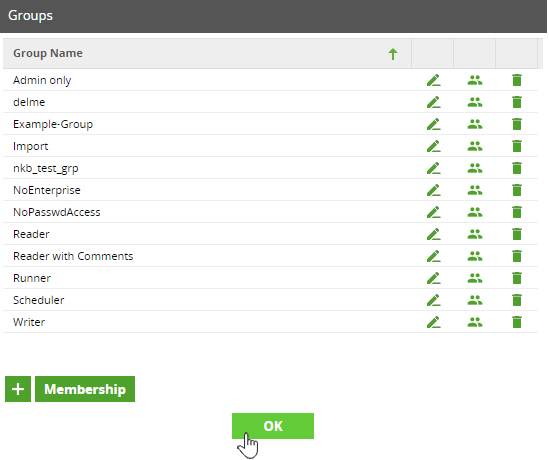Toggle sort order with green arrow
Viewport: 549px width, 460px height.
[393, 54]
